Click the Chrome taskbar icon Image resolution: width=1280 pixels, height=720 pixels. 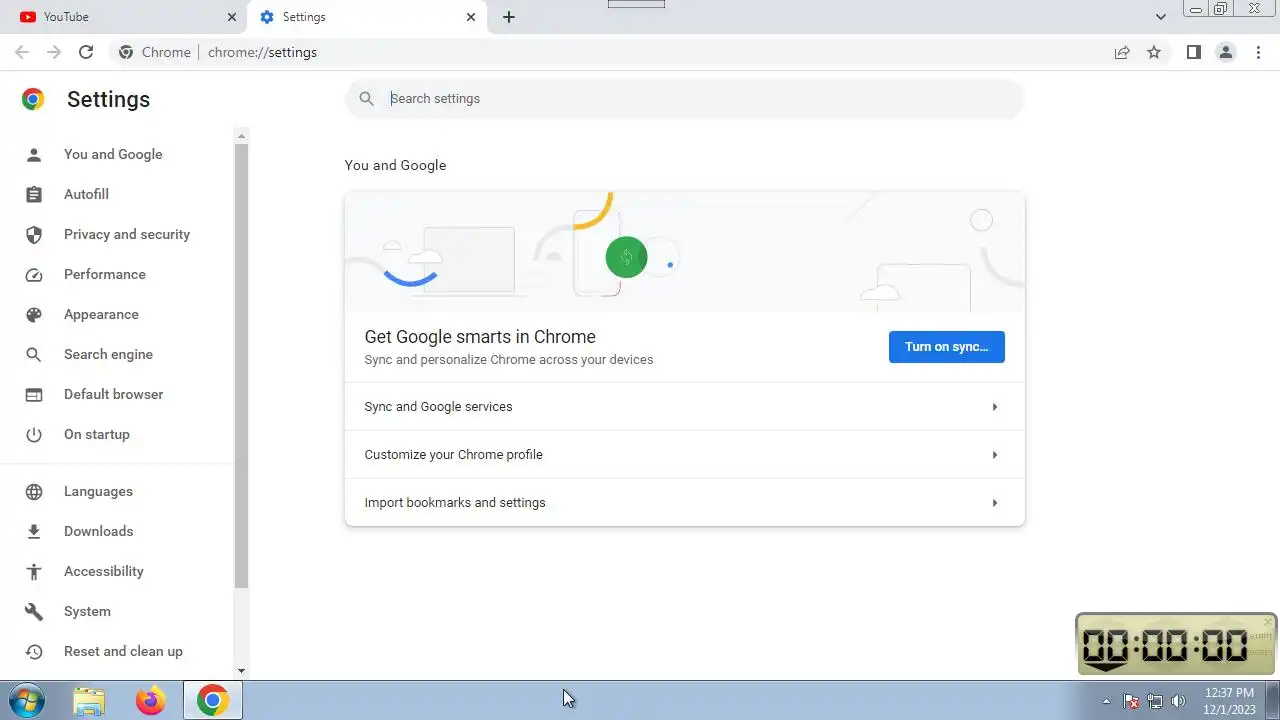click(x=212, y=701)
